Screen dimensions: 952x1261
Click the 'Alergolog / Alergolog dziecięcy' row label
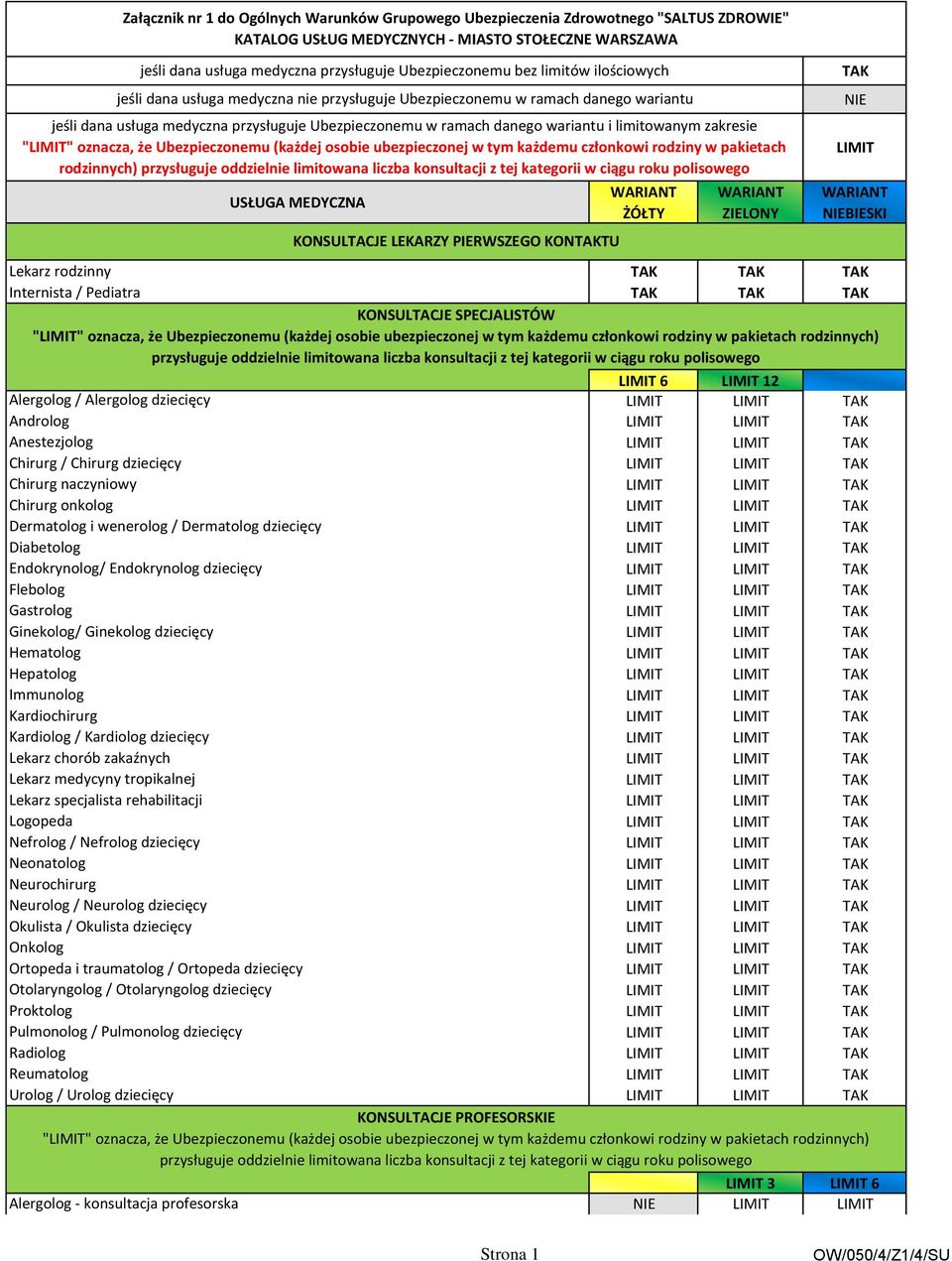[x=110, y=400]
